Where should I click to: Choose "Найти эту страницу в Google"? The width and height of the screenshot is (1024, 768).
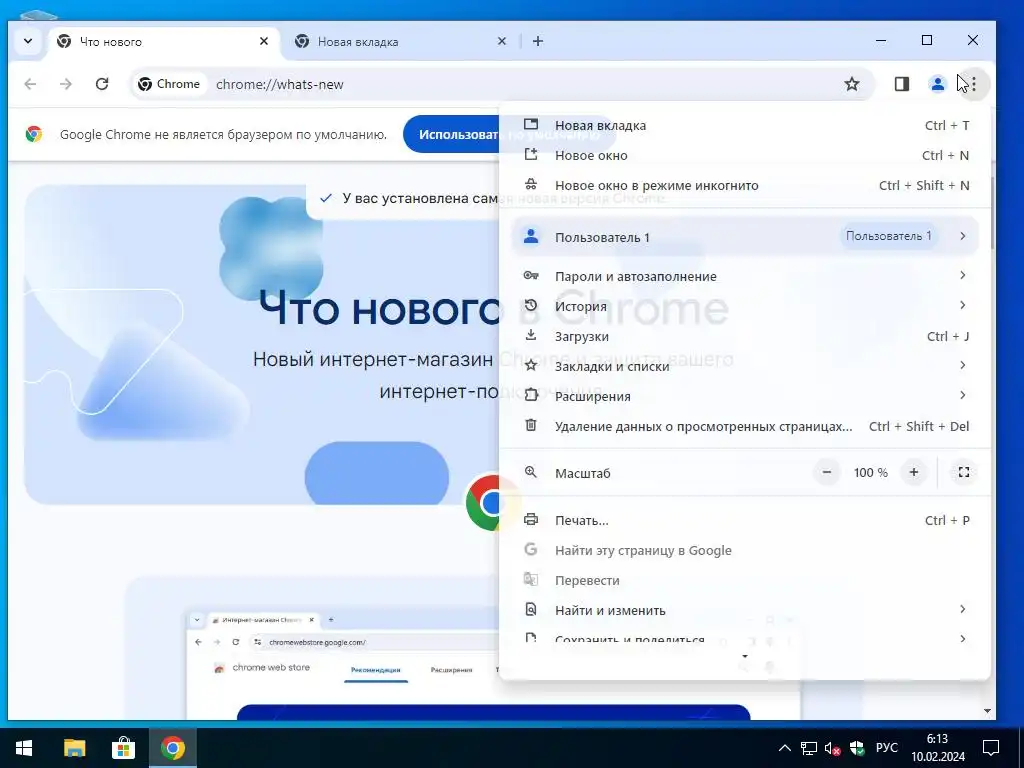pyautogui.click(x=745, y=551)
